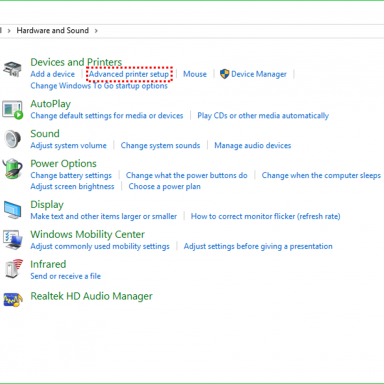Expand the chevron after Hardware and Sound
The height and width of the screenshot is (384, 384).
pos(96,31)
